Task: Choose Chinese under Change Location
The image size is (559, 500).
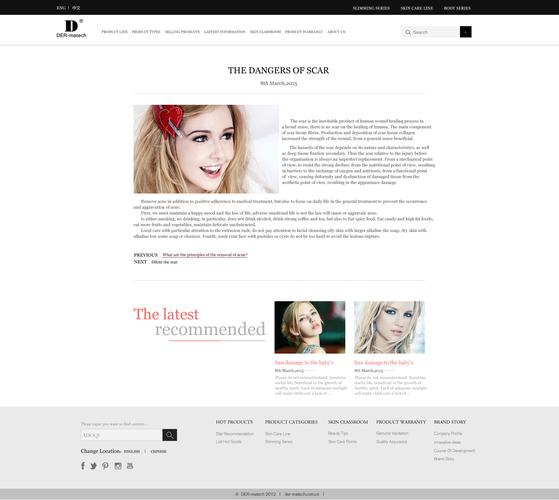Action: pos(158,451)
